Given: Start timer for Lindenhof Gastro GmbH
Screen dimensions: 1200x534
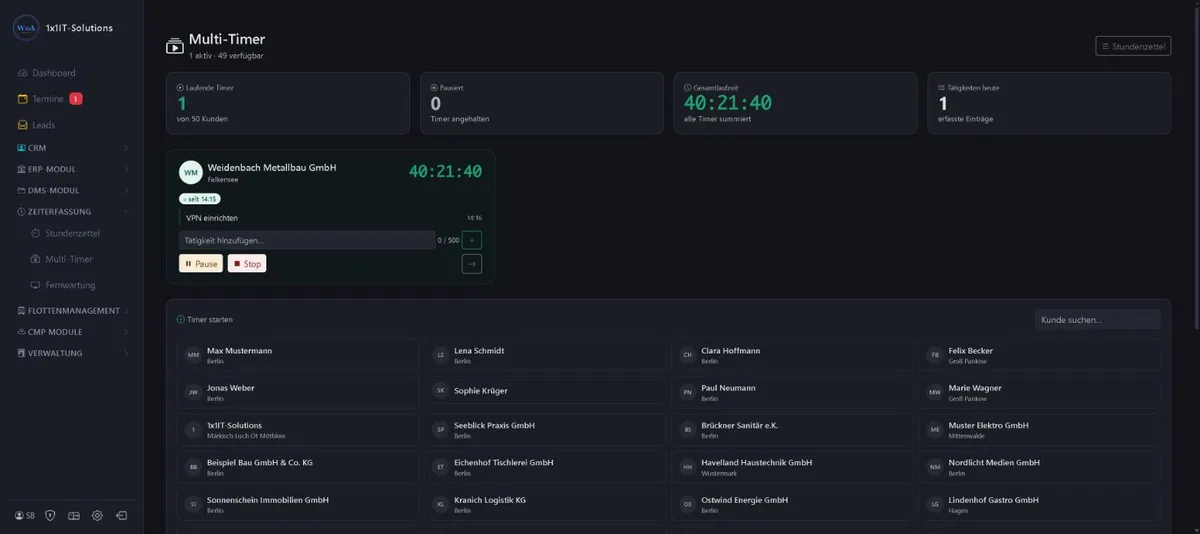Looking at the screenshot, I should (x=1039, y=504).
